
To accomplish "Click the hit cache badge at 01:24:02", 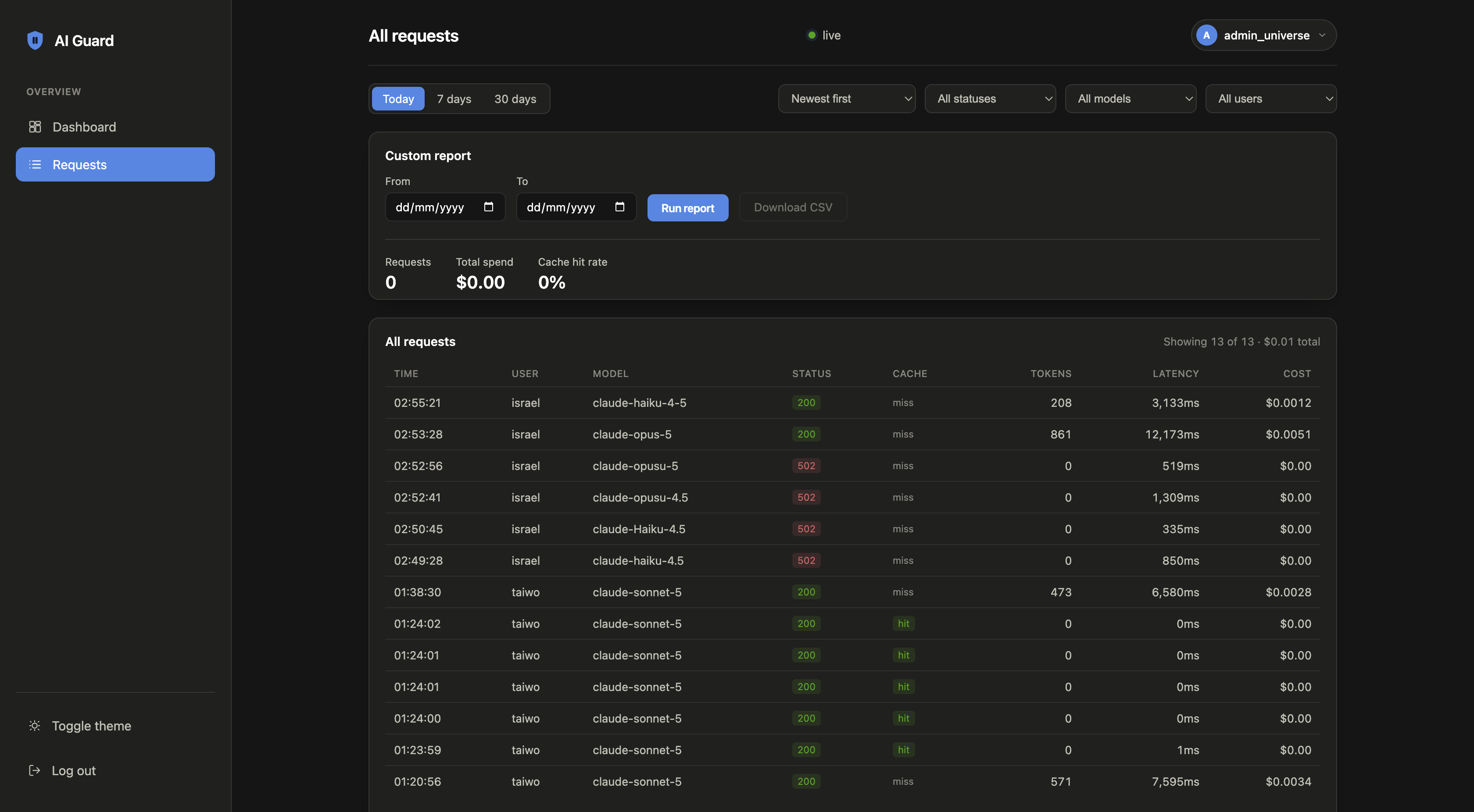I will 904,623.
